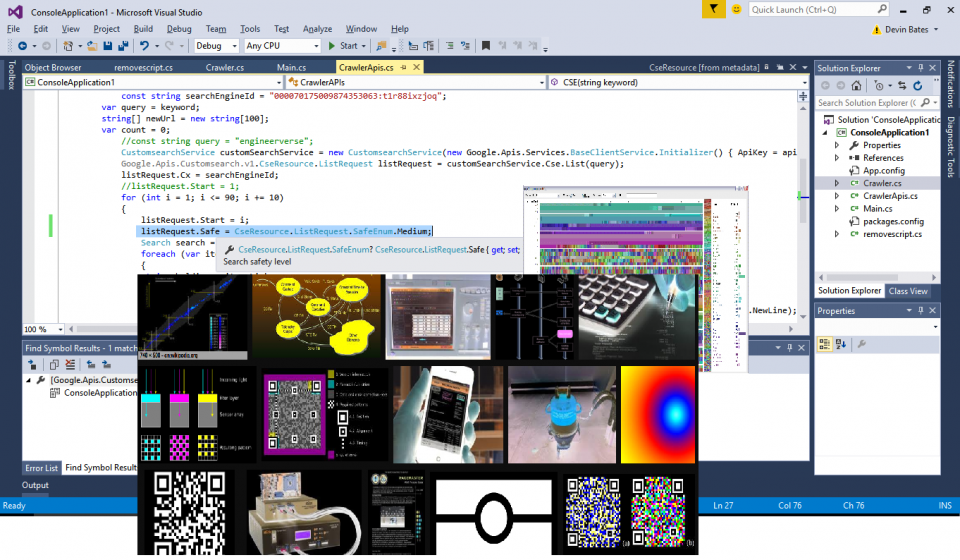Screen dimensions: 960x560
Task: Open the Analyze menu
Action: 317,29
